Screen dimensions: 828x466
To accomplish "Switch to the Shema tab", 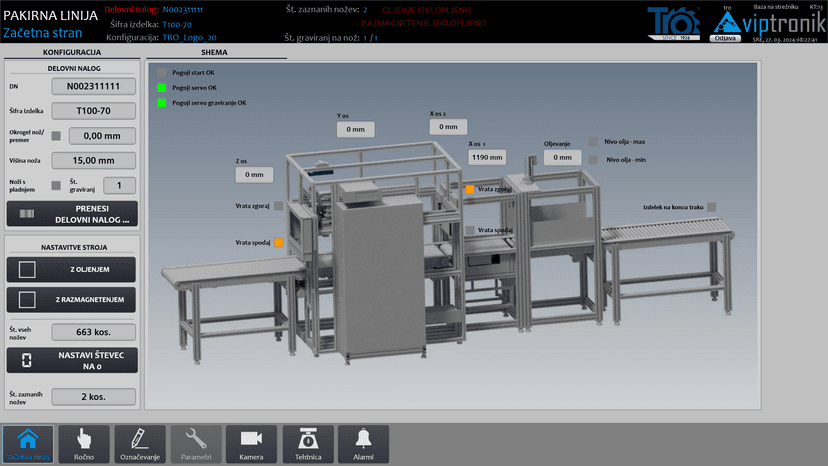I will click(214, 52).
